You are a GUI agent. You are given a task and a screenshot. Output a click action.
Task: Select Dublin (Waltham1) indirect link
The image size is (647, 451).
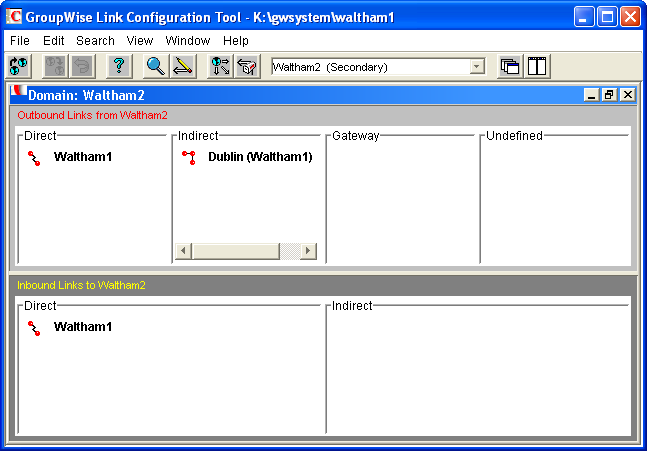click(x=260, y=157)
